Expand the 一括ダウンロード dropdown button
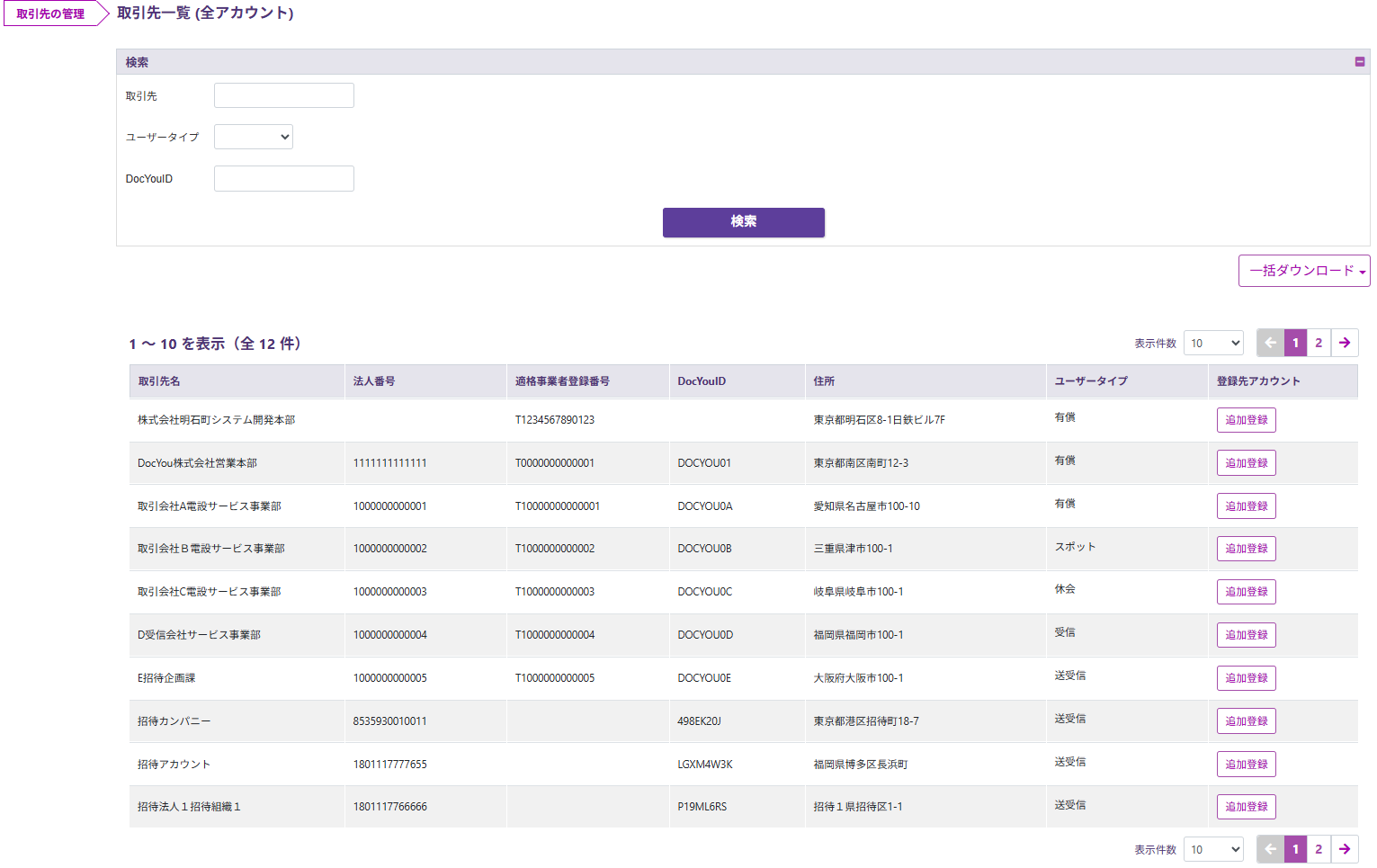Screen dimensions: 1377x868 pyautogui.click(x=1303, y=271)
